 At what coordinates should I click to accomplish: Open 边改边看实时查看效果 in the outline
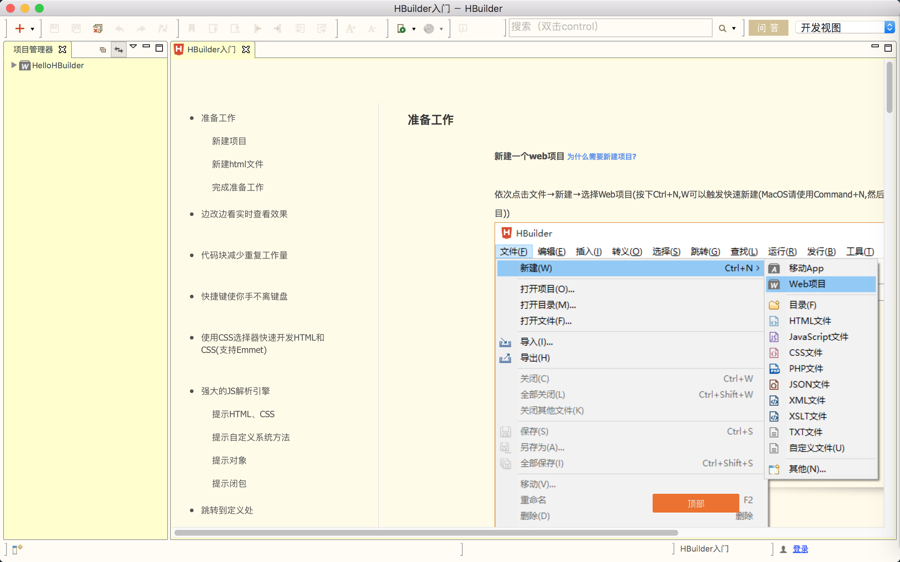tap(244, 214)
